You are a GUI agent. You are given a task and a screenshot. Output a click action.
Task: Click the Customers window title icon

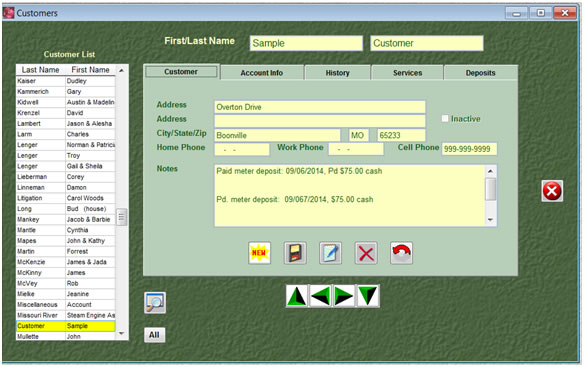pyautogui.click(x=9, y=13)
